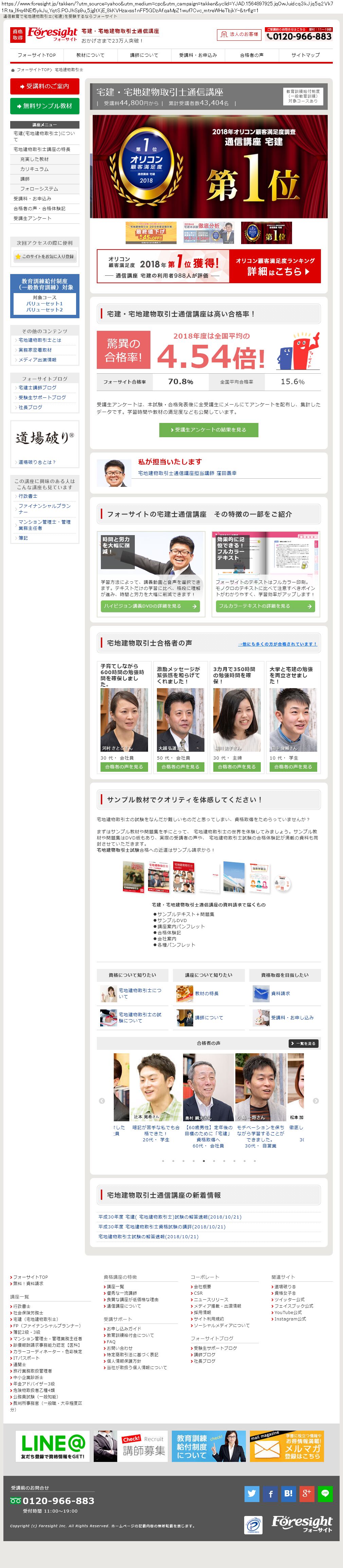Viewport: 343px width, 1568px height.
Task: Open the 法人のお客様 link in the header
Action: (240, 35)
